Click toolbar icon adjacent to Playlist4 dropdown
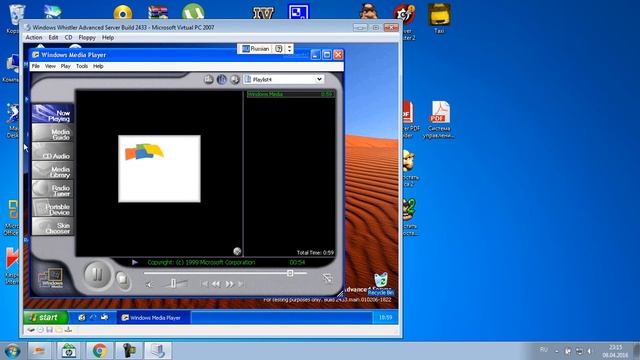640x360 pixels. coord(235,79)
